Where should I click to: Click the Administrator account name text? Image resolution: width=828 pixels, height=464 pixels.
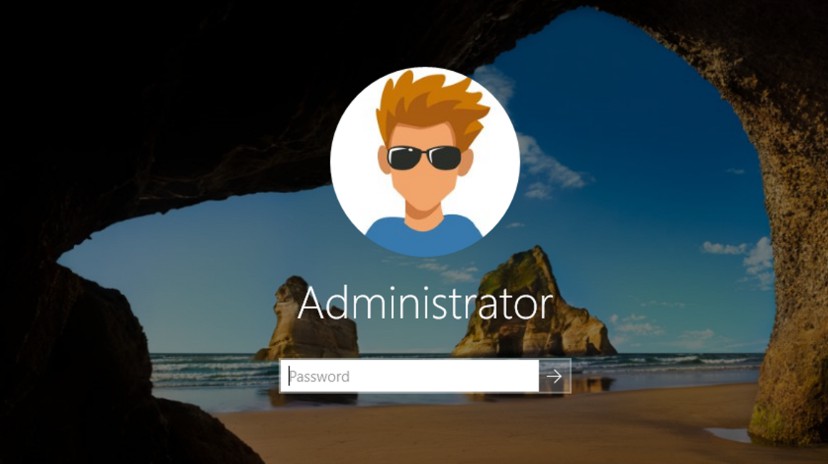[x=426, y=303]
